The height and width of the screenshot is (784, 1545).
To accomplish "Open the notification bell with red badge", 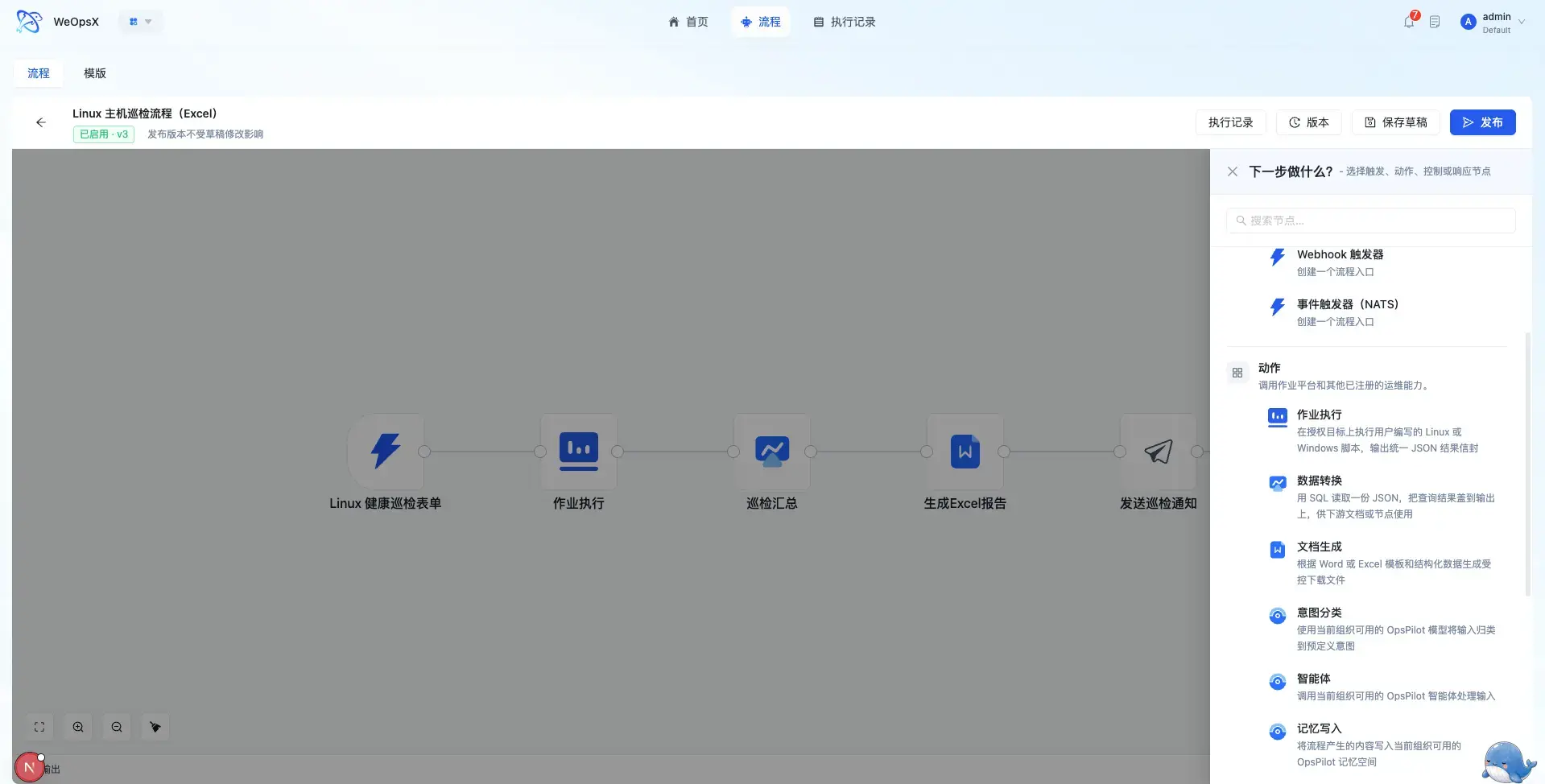I will click(x=1410, y=21).
